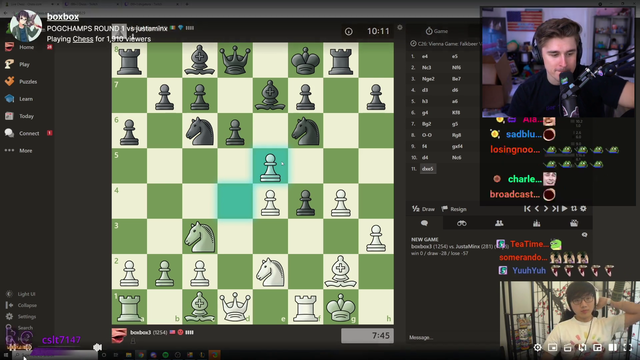
Task: Auto-play the moves with the play arrow
Action: tap(564, 209)
